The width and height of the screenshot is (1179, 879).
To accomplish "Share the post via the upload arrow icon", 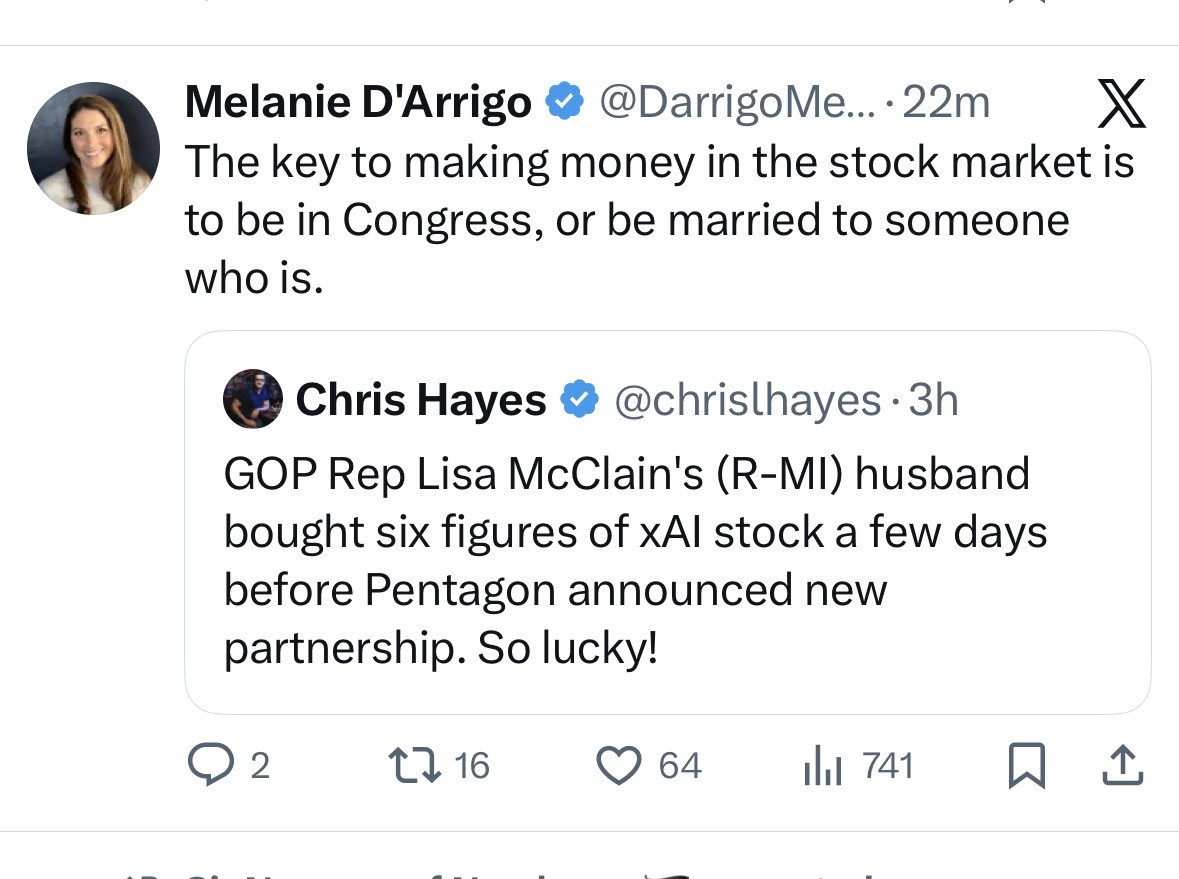I will point(1120,766).
